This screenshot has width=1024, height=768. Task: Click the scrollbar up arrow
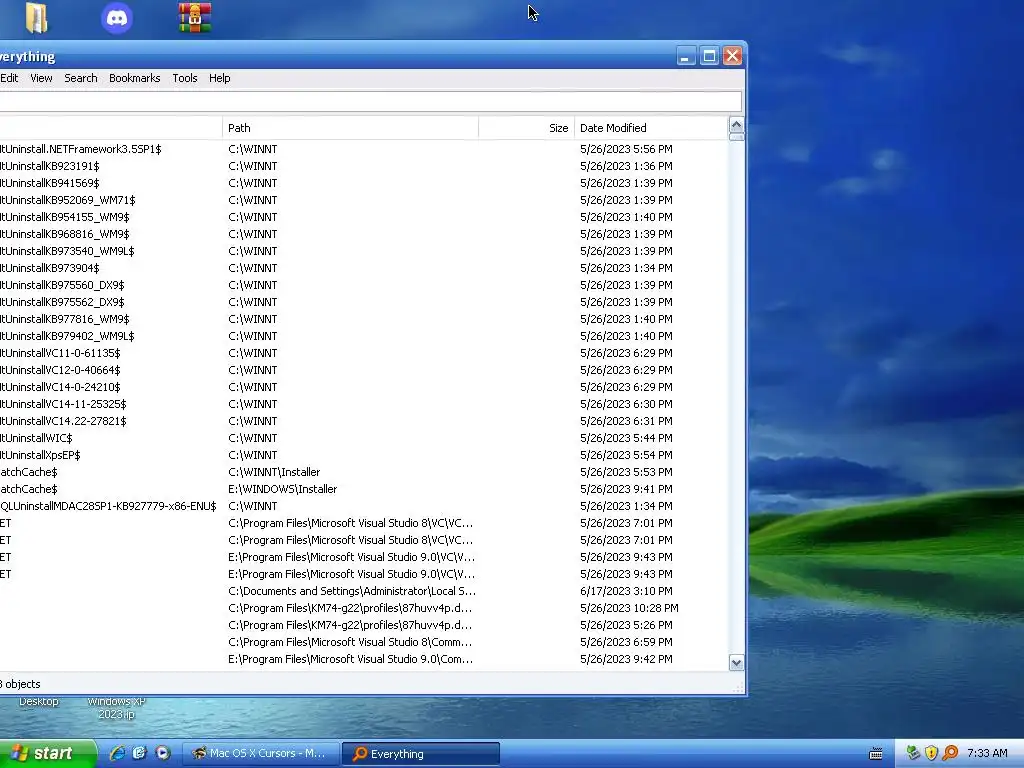(736, 125)
